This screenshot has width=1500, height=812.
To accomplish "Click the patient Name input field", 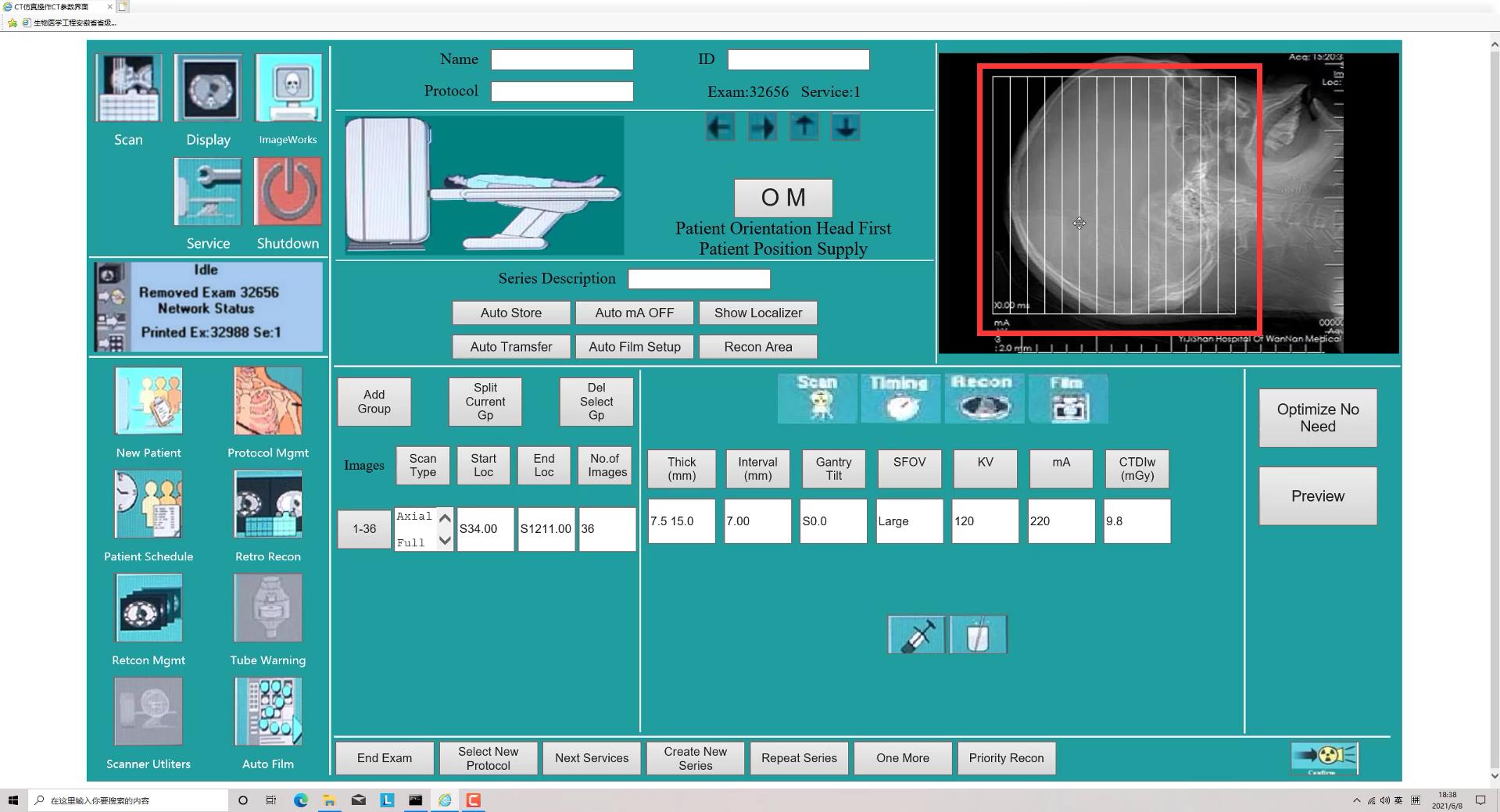I will pyautogui.click(x=561, y=60).
